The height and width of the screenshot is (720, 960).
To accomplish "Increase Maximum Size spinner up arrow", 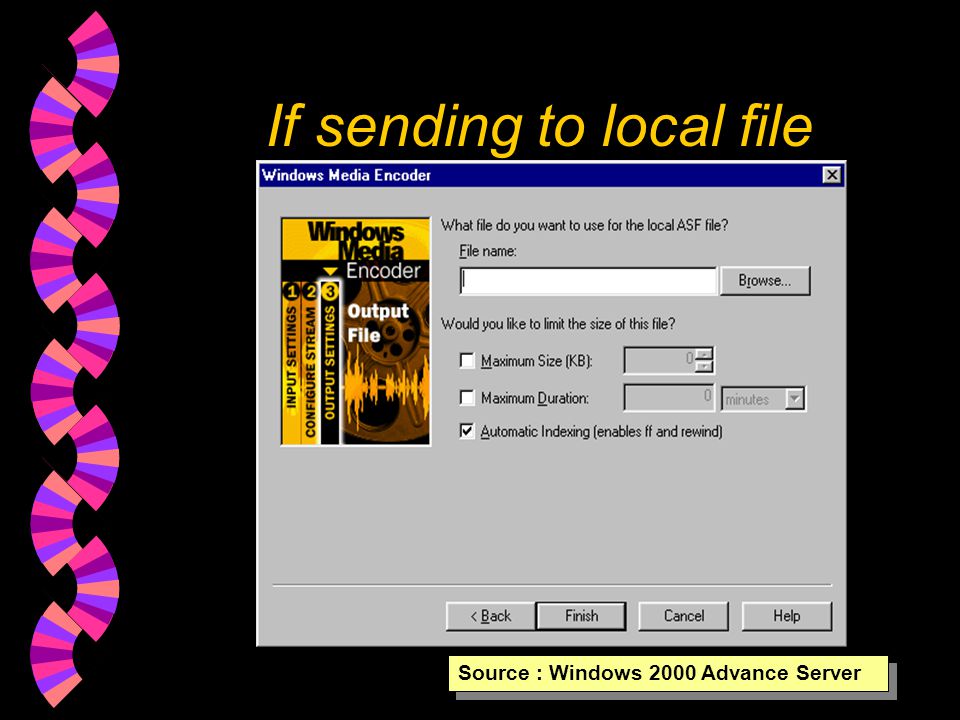I will tap(704, 354).
